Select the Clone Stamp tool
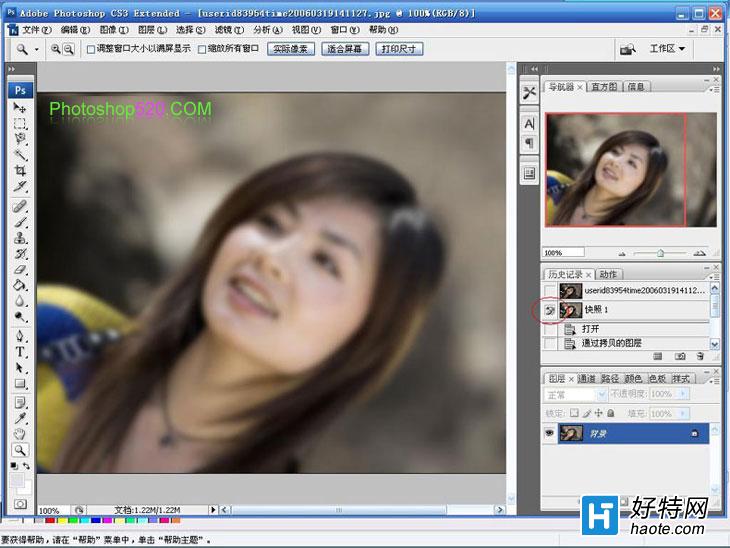 coord(20,237)
